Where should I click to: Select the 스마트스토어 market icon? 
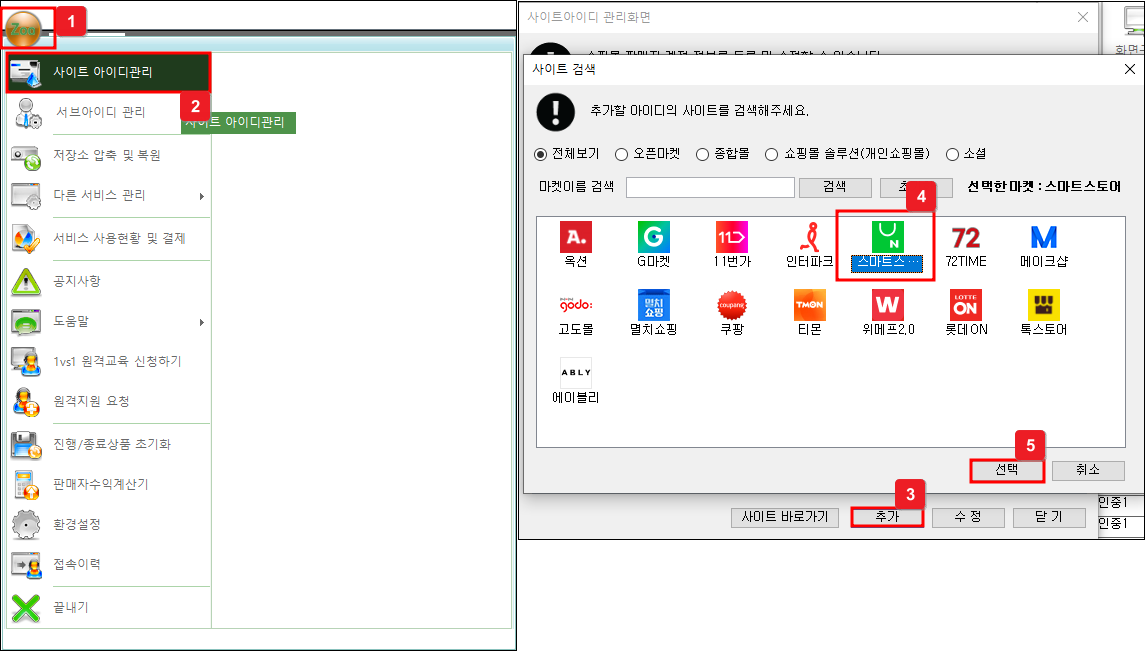pyautogui.click(x=887, y=237)
